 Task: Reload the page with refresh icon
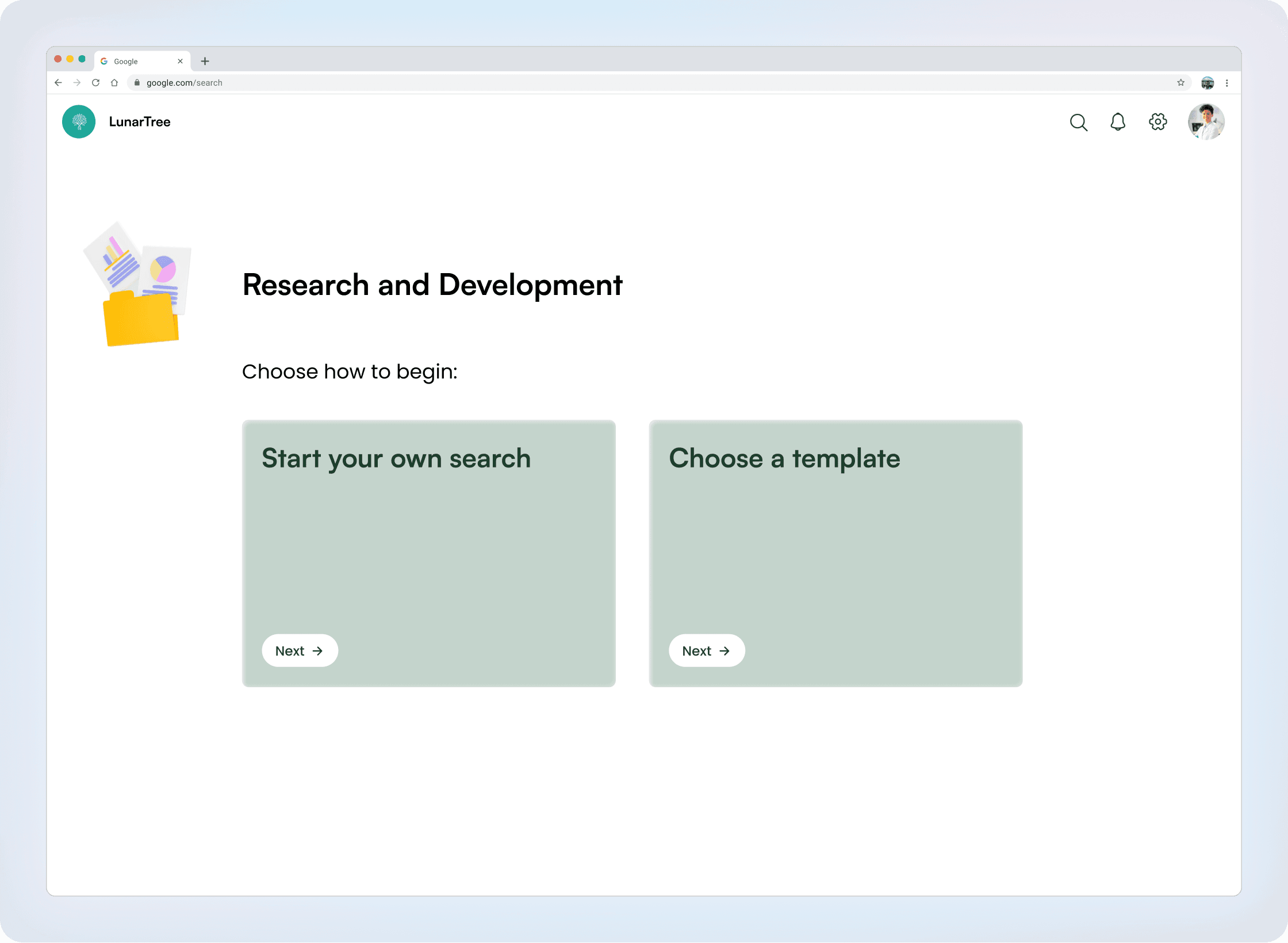coord(96,83)
